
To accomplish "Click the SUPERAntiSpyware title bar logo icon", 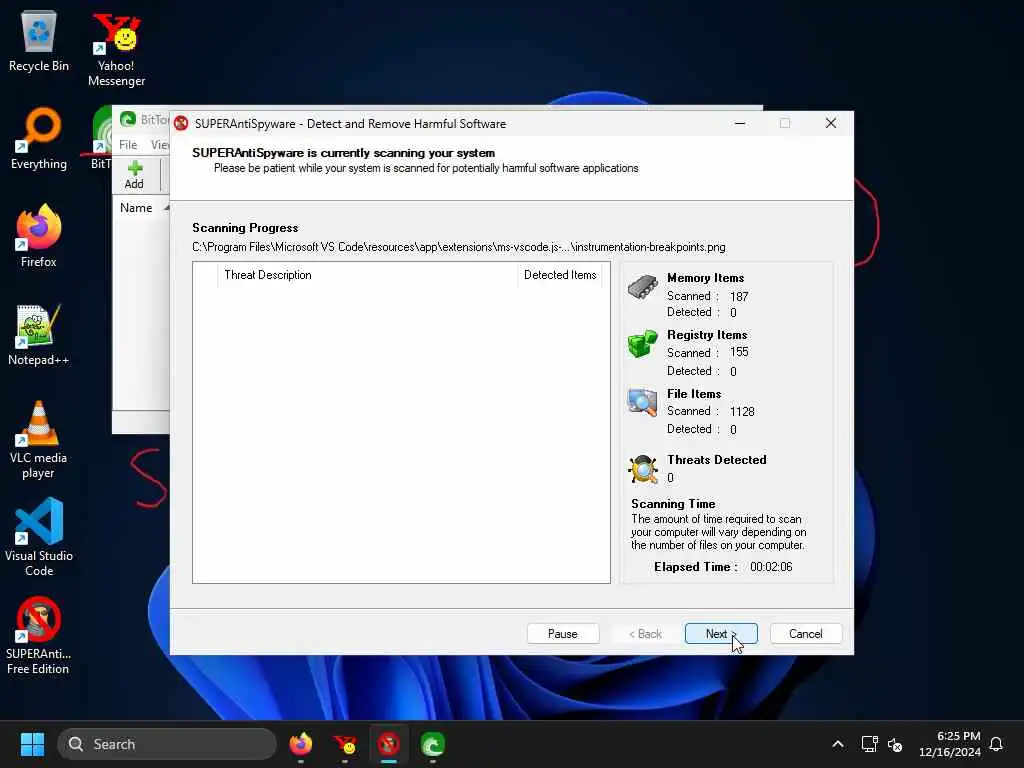I will pyautogui.click(x=182, y=123).
